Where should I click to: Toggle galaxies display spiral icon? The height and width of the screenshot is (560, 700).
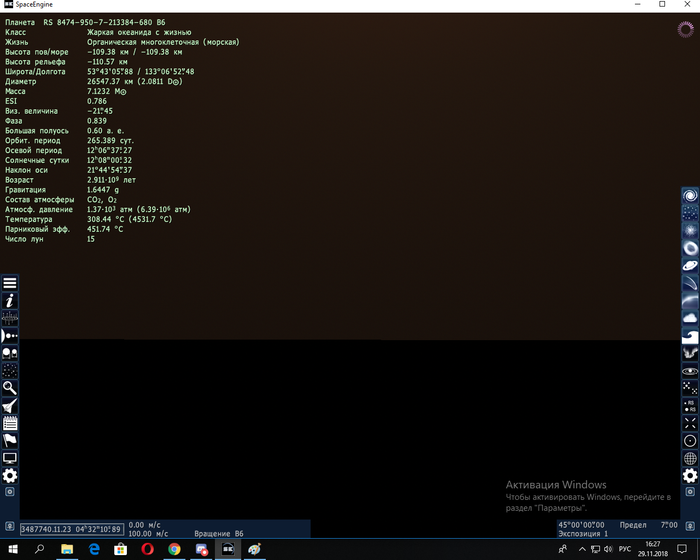(690, 196)
